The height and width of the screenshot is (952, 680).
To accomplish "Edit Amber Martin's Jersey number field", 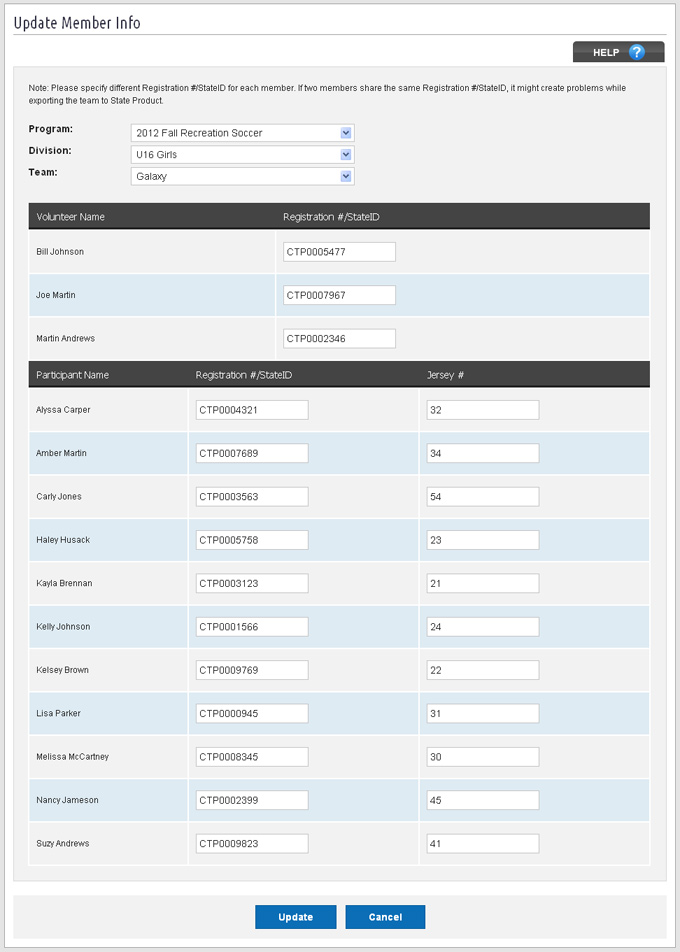I will coord(483,453).
